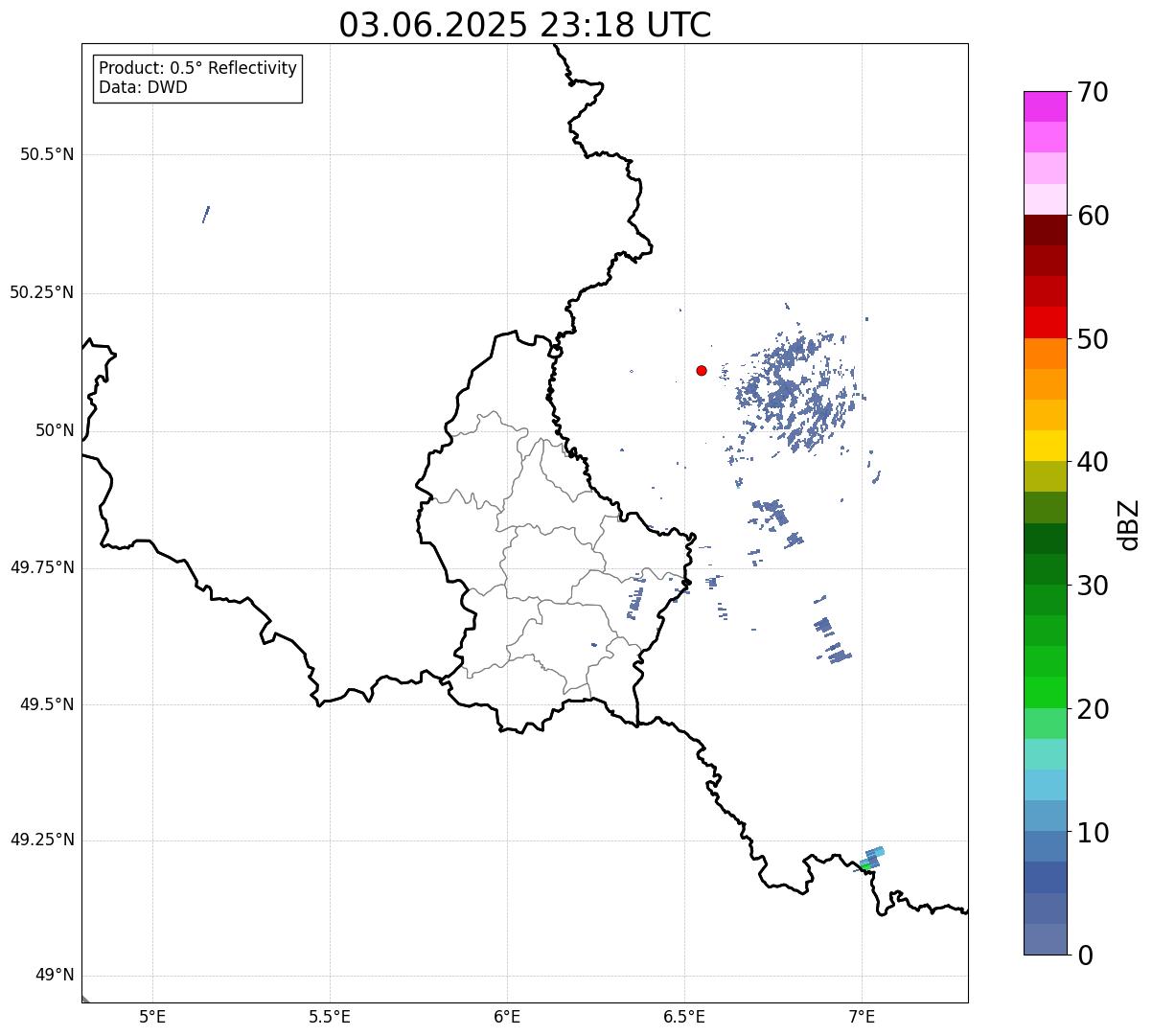This screenshot has width=1152, height=1036.
Task: Click the dBZ colorbar axis label
Action: [1129, 524]
